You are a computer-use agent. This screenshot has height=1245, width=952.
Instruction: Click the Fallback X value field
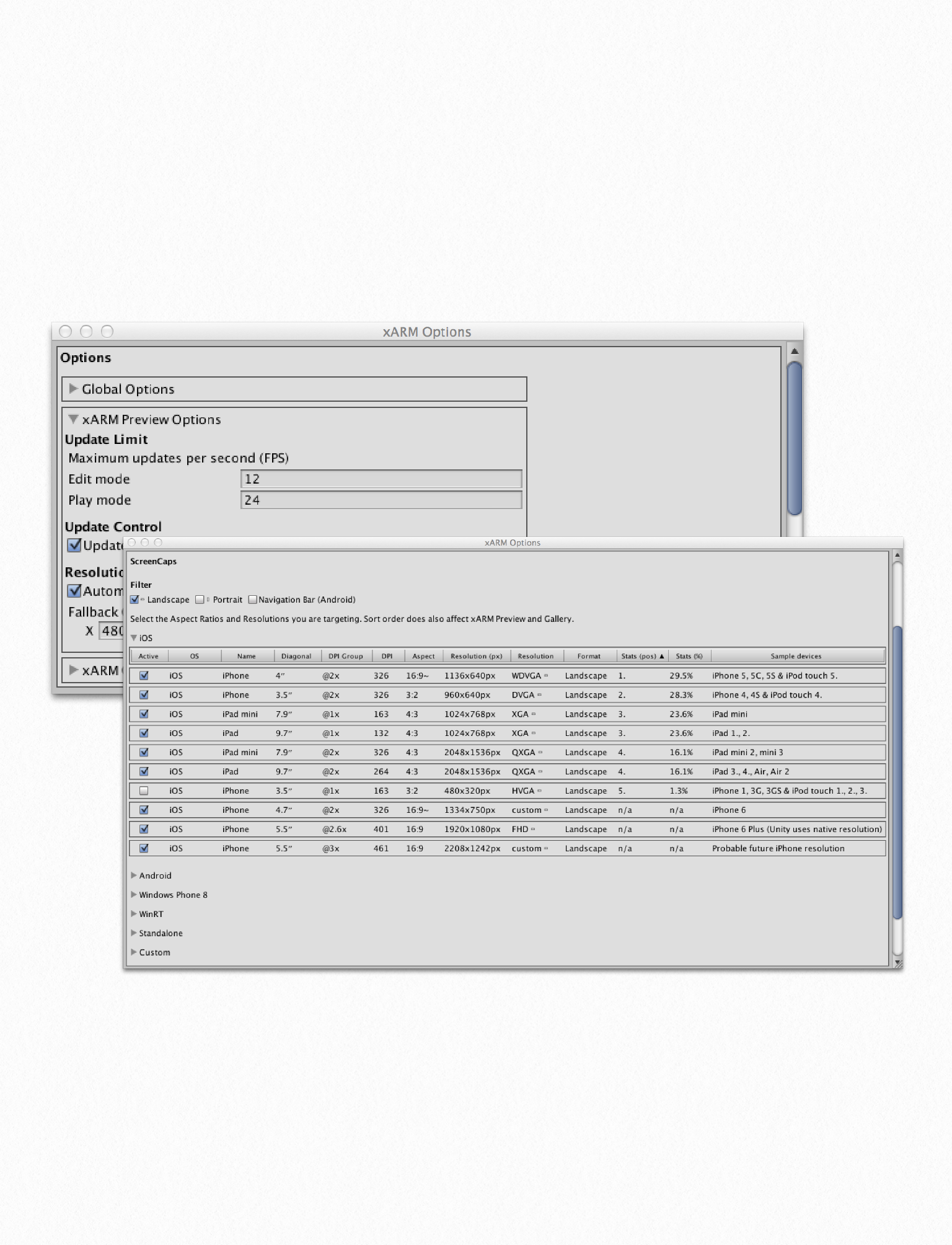pyautogui.click(x=112, y=631)
